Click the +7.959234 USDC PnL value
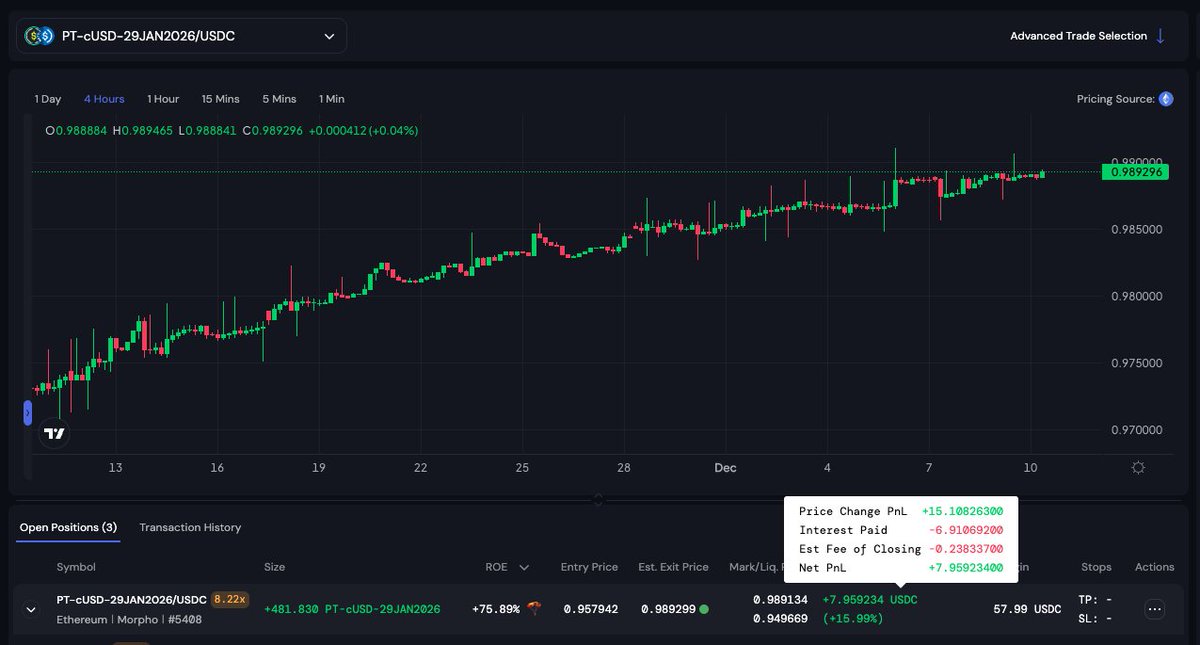 (869, 600)
